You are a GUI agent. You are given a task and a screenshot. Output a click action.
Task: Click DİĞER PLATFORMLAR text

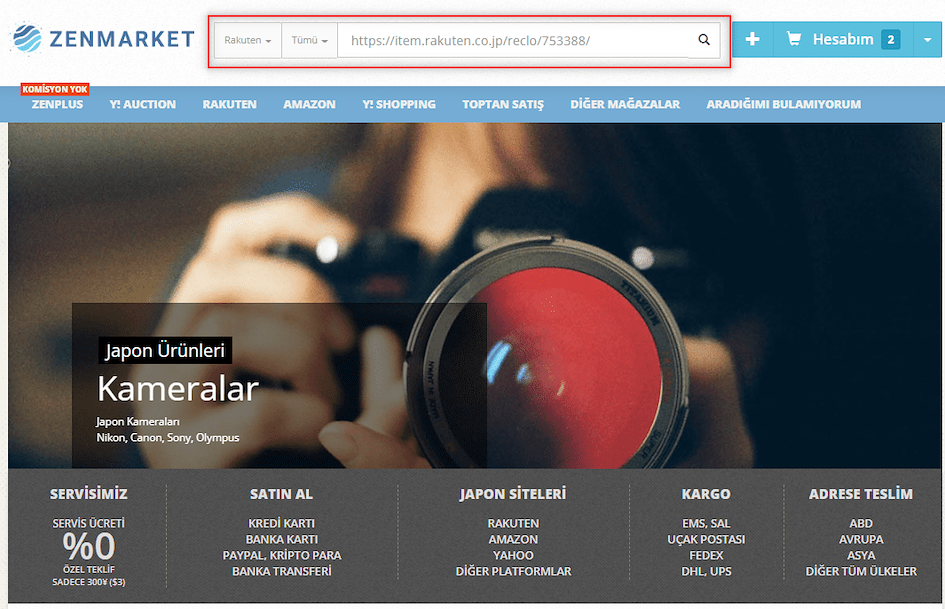click(513, 571)
